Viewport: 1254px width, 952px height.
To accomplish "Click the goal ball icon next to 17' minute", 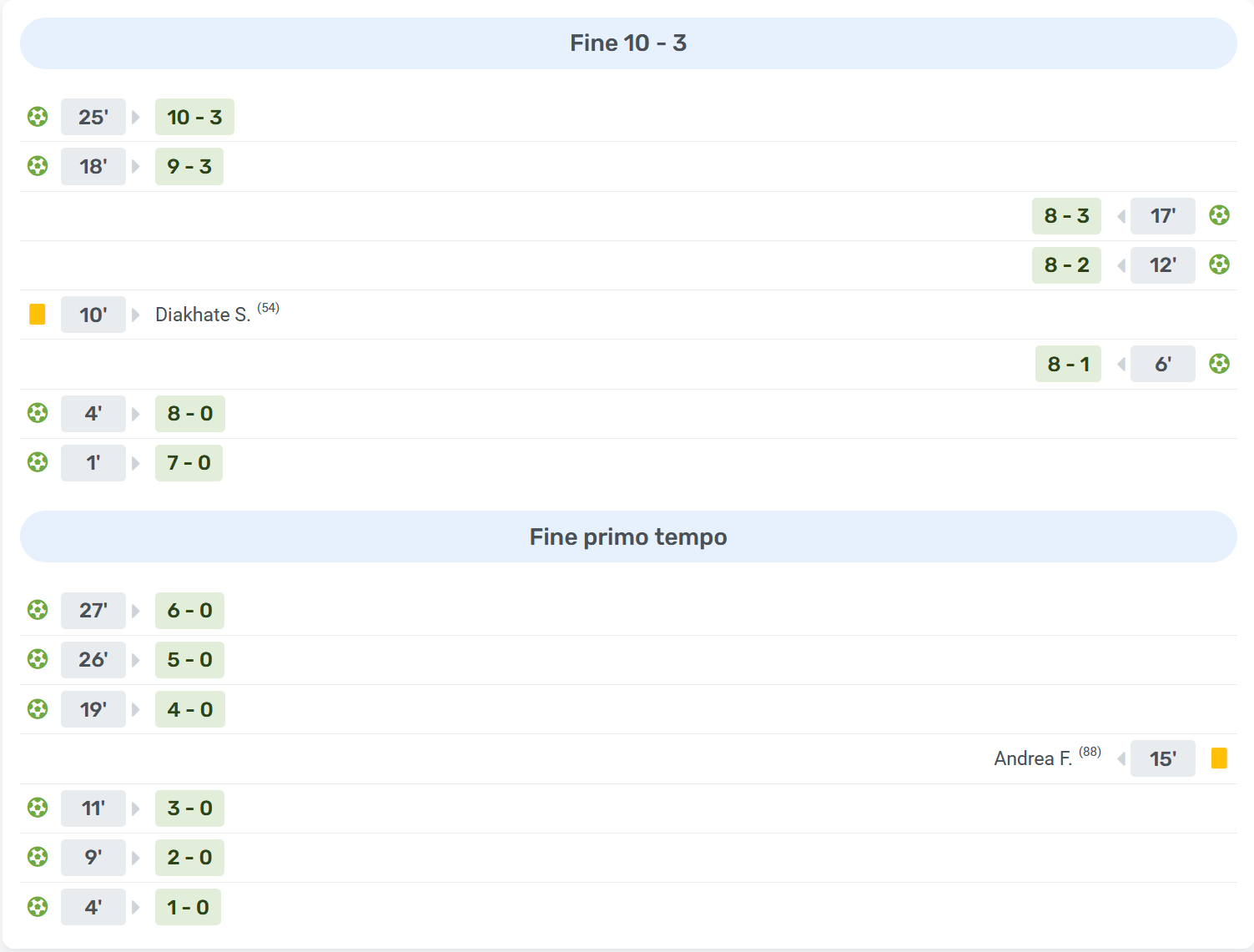I will click(1219, 216).
